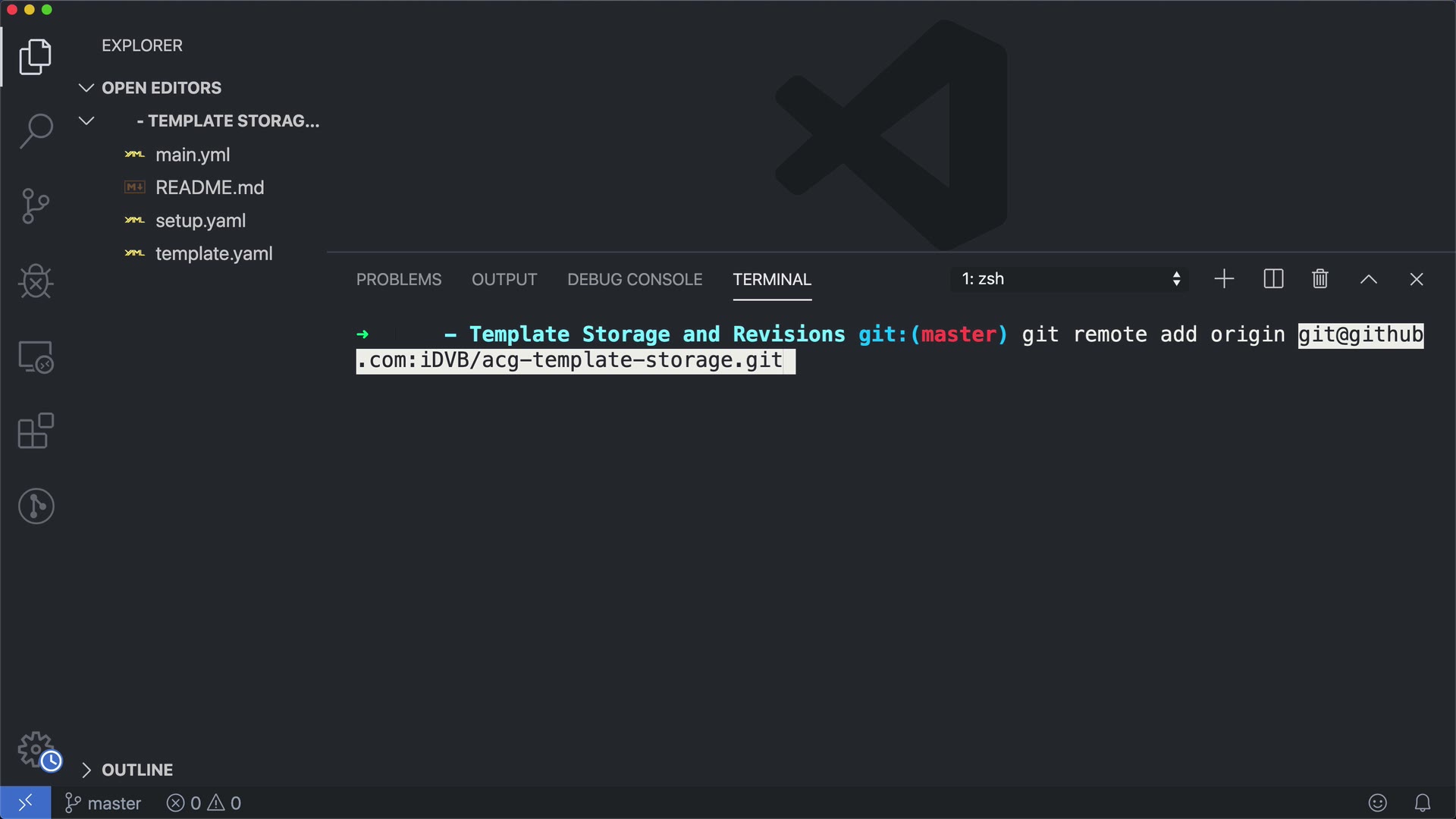Click the notifications bell in status bar
The height and width of the screenshot is (819, 1456).
[x=1423, y=802]
